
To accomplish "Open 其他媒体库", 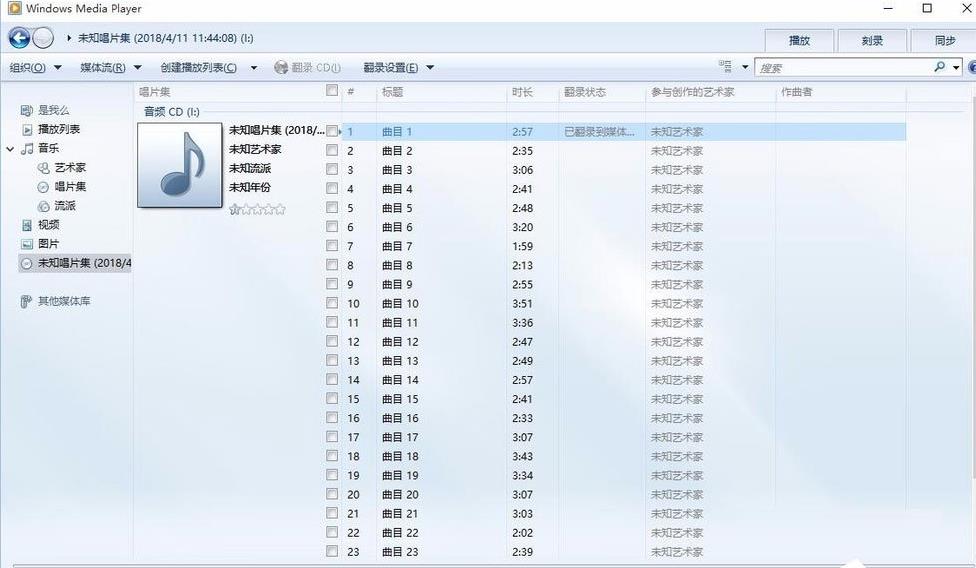I will 63,301.
